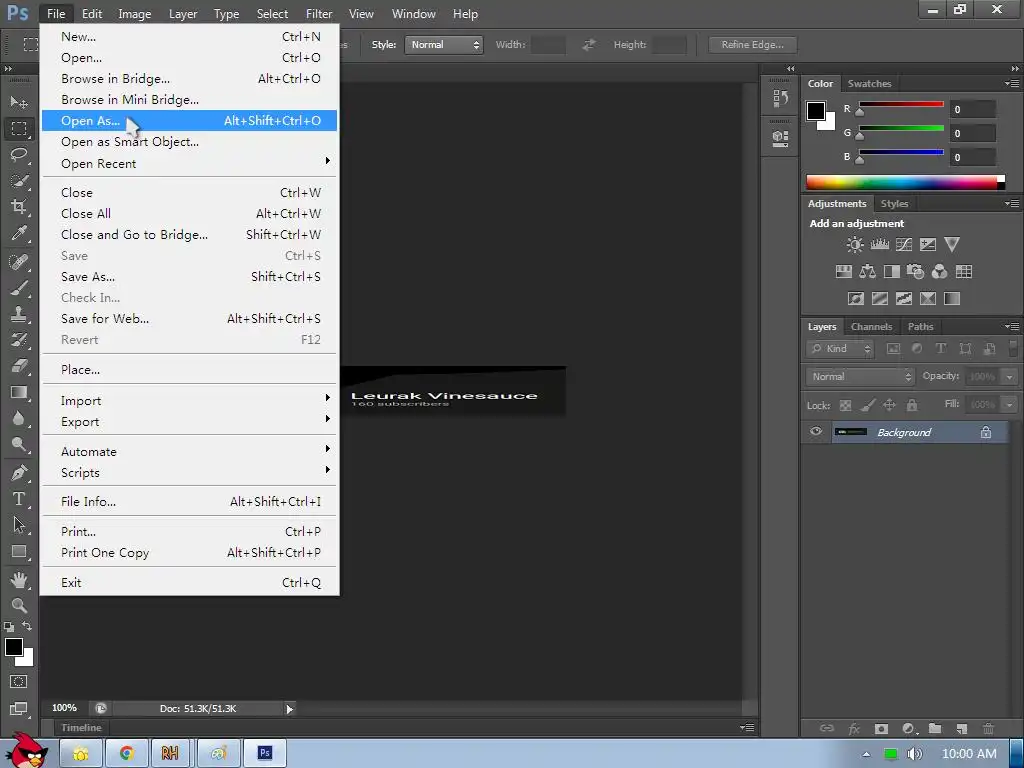
Task: Open the Filter menu
Action: [319, 14]
